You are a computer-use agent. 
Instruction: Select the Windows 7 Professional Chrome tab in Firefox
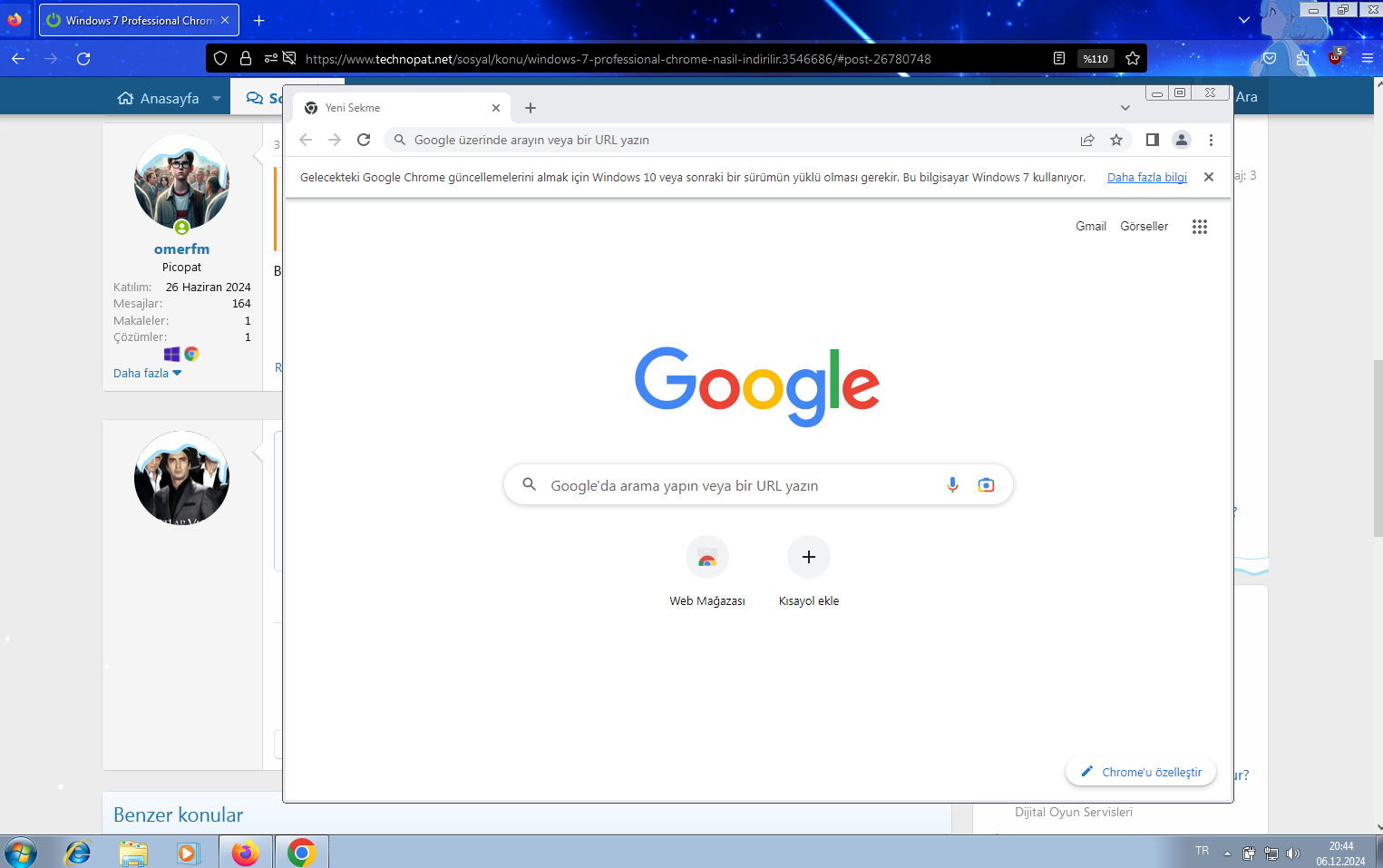139,20
